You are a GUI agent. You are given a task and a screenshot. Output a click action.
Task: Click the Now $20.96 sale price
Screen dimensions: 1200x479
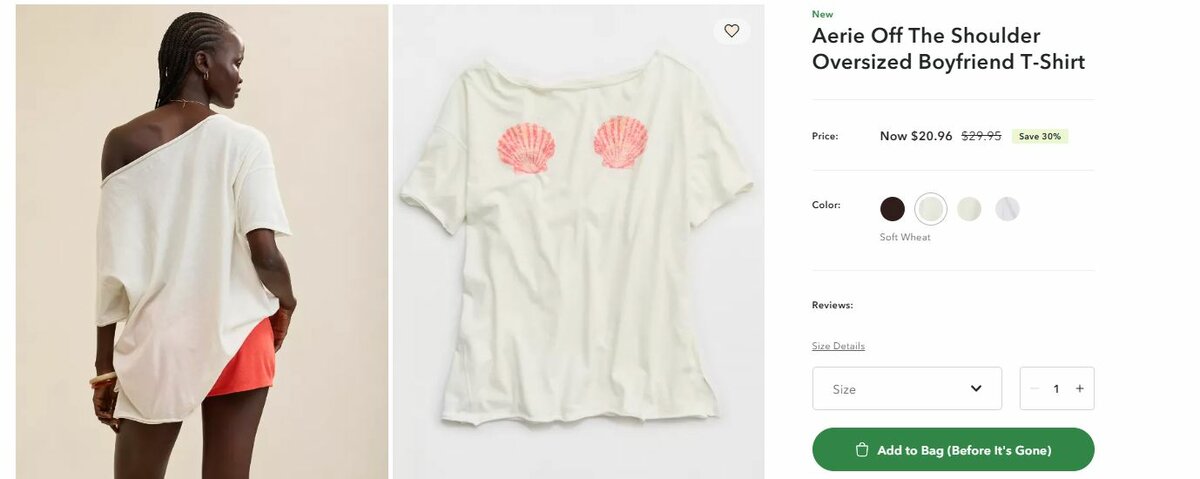(x=915, y=136)
